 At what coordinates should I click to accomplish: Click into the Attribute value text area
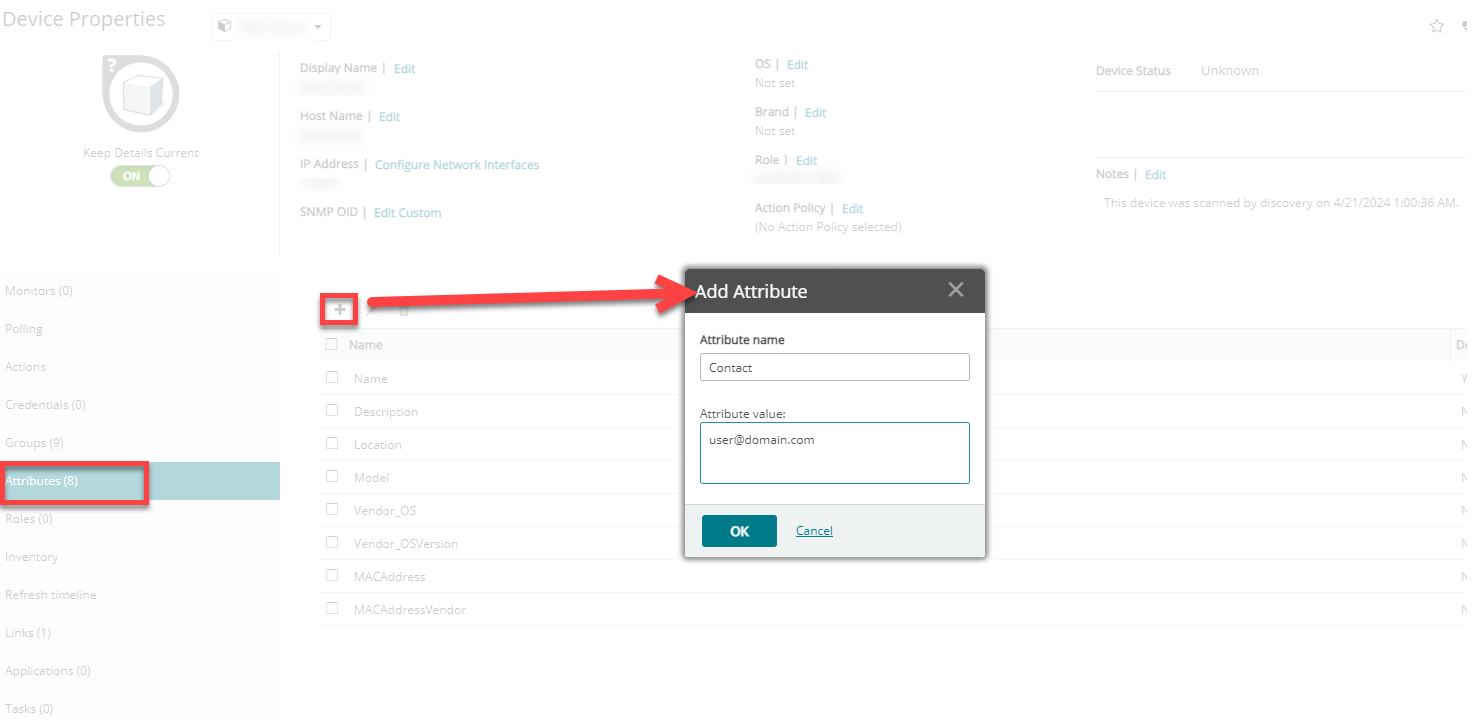coord(835,453)
